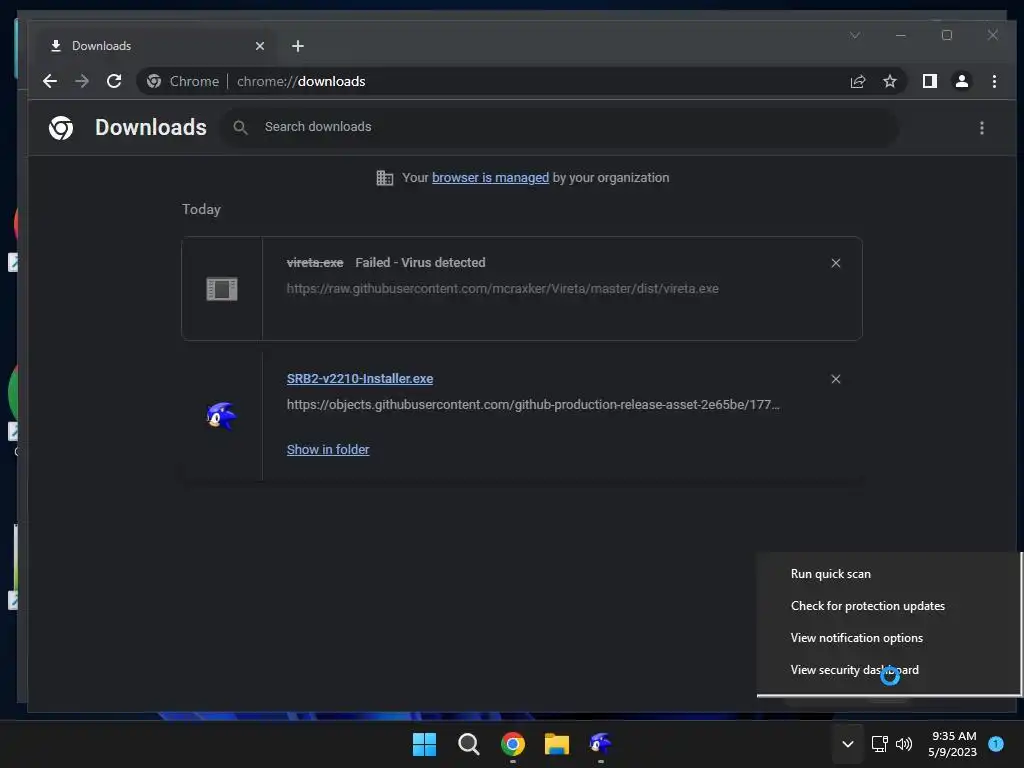Click the vireta.exe githubusercontent URL
Viewport: 1024px width, 768px height.
[503, 289]
